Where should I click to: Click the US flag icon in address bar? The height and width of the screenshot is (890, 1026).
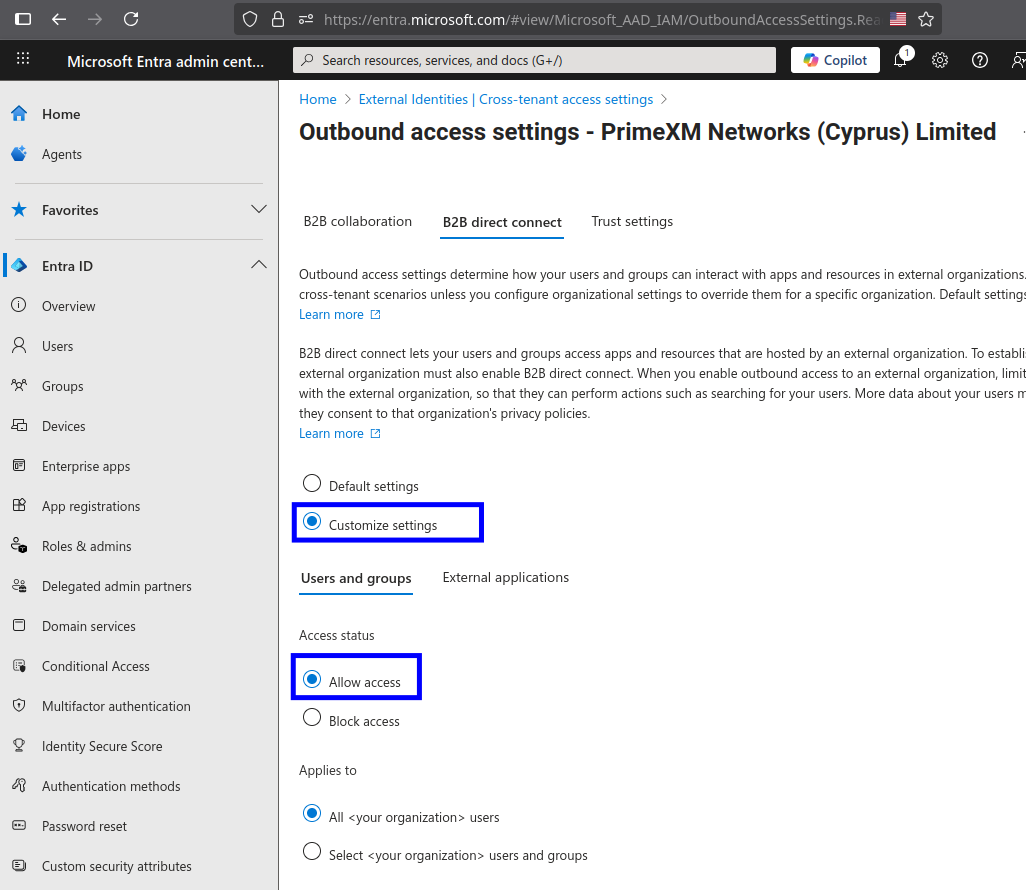(x=898, y=19)
